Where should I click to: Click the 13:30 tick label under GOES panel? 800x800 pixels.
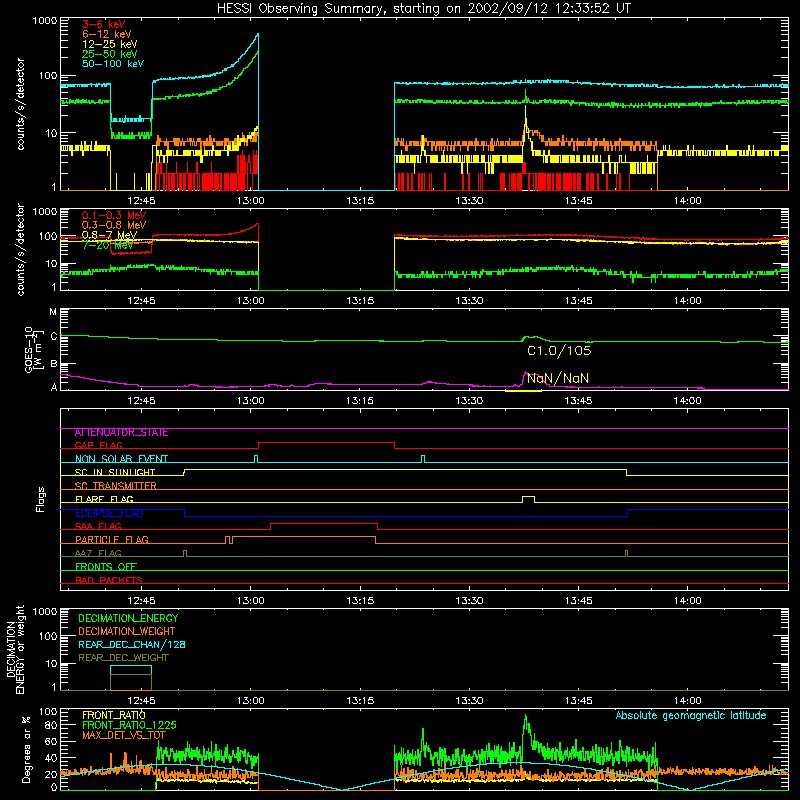pyautogui.click(x=469, y=401)
